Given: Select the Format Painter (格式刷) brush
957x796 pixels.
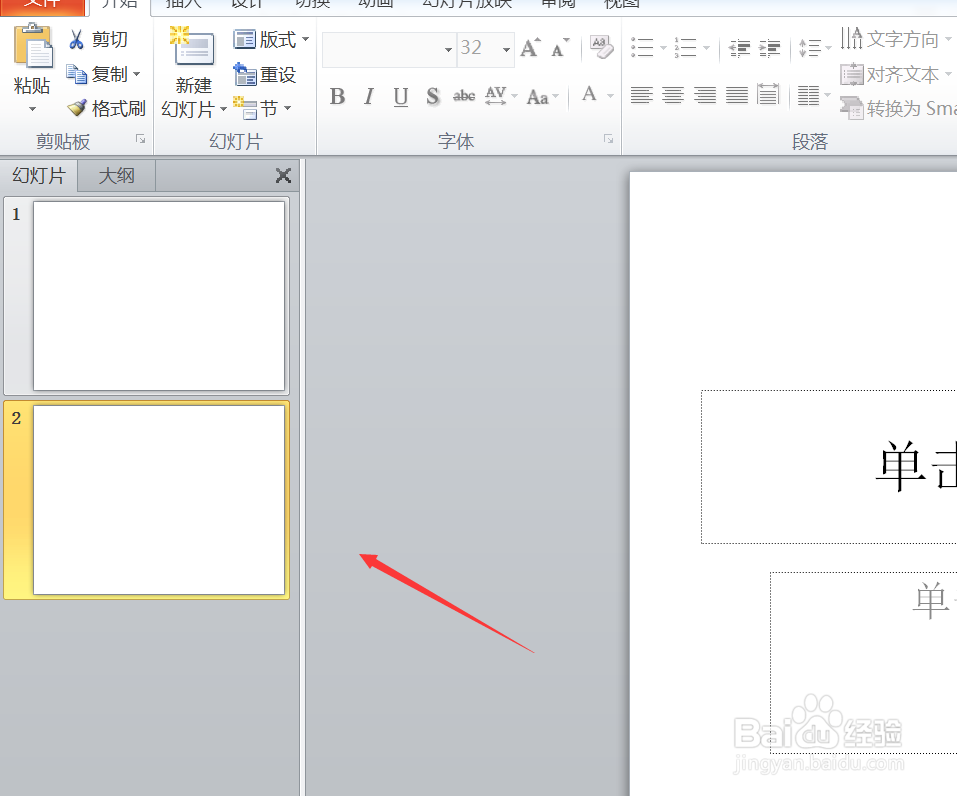Looking at the screenshot, I should click(x=106, y=109).
